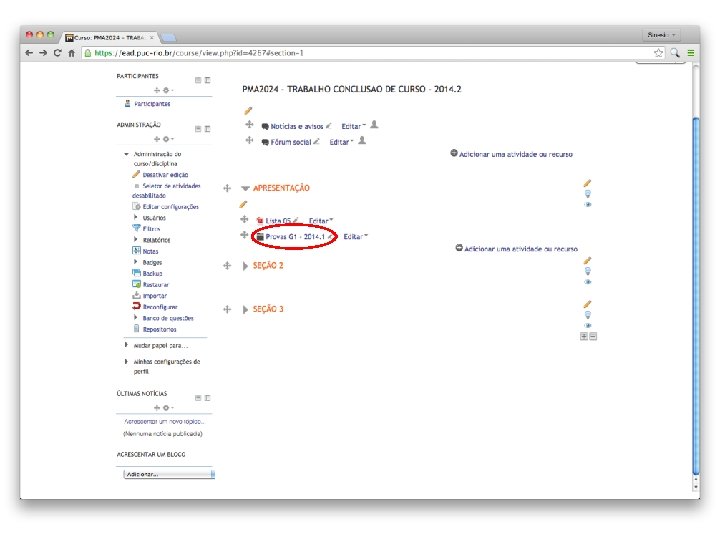Click the address bar URL field

367,53
